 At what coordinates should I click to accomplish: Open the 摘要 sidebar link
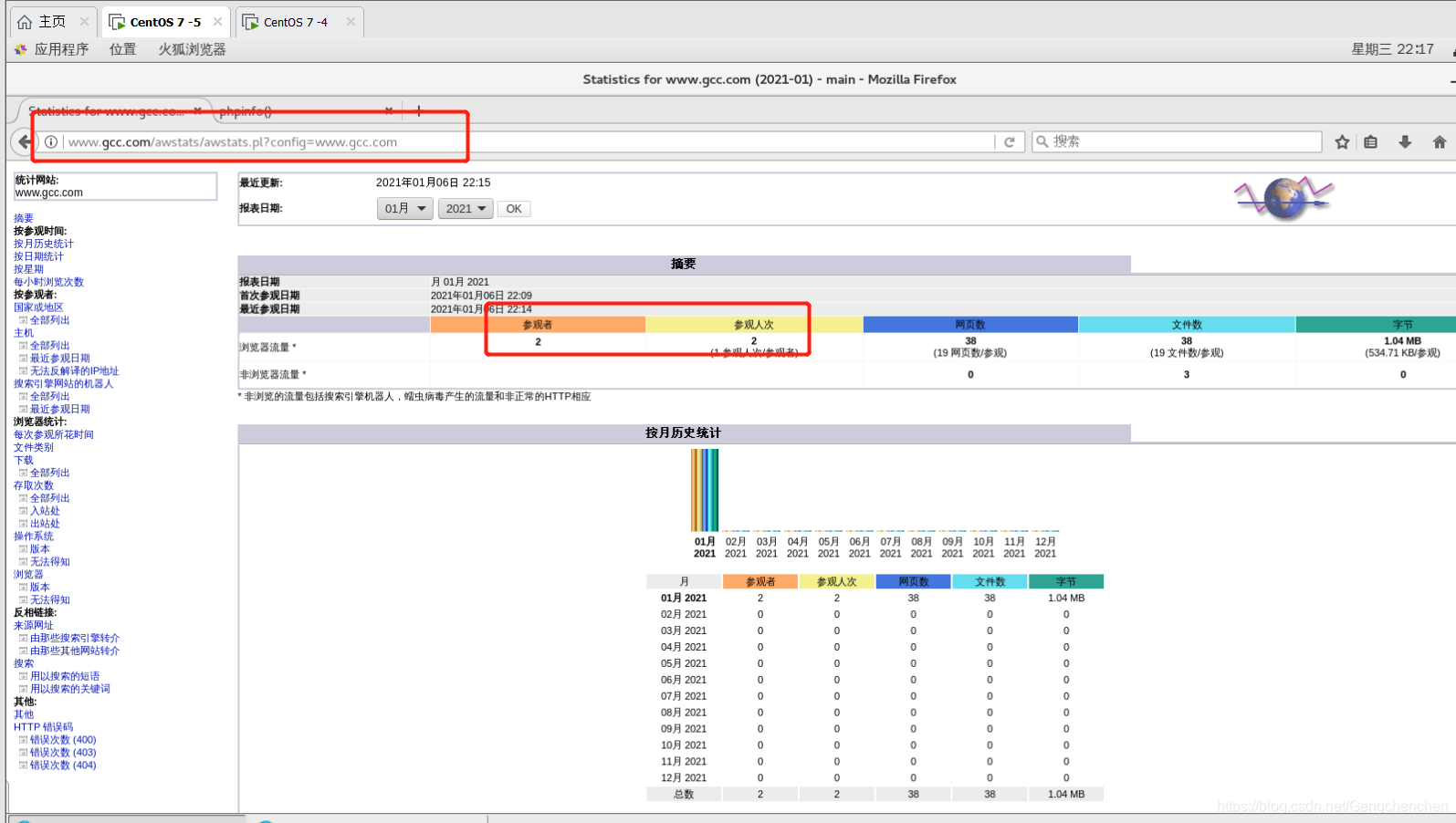[x=24, y=218]
